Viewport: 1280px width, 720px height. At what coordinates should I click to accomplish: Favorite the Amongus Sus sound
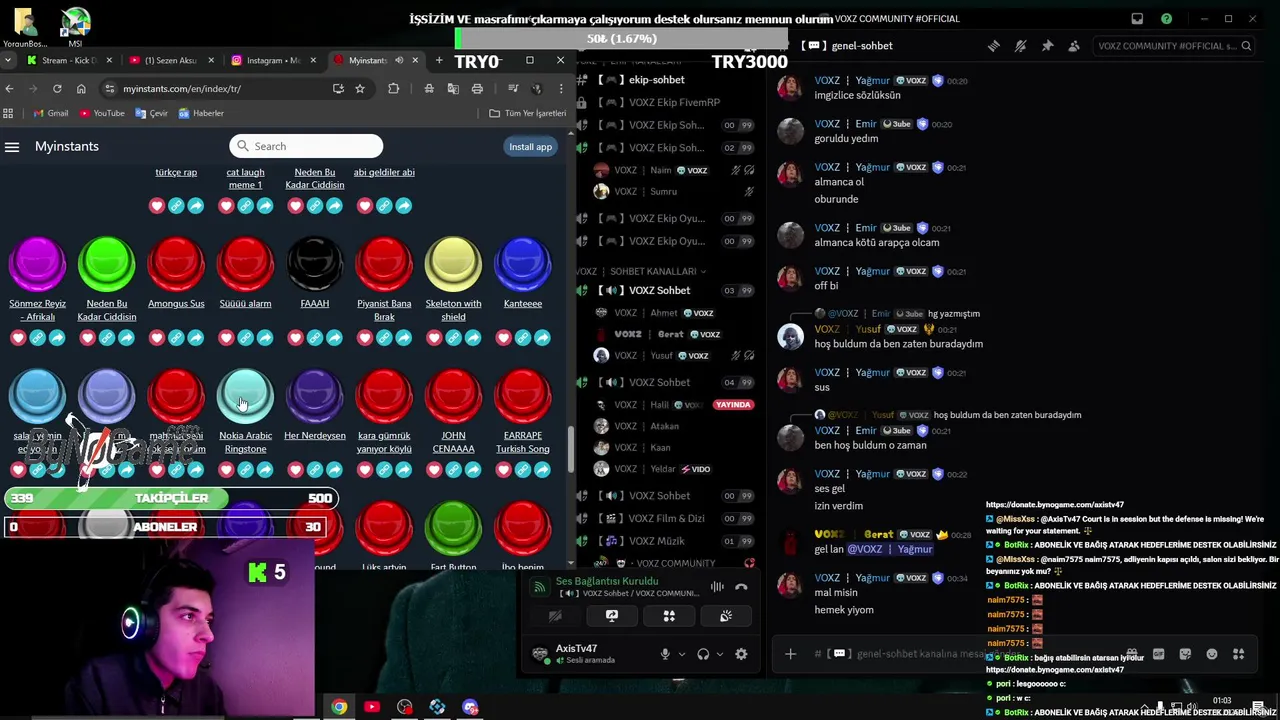157,338
